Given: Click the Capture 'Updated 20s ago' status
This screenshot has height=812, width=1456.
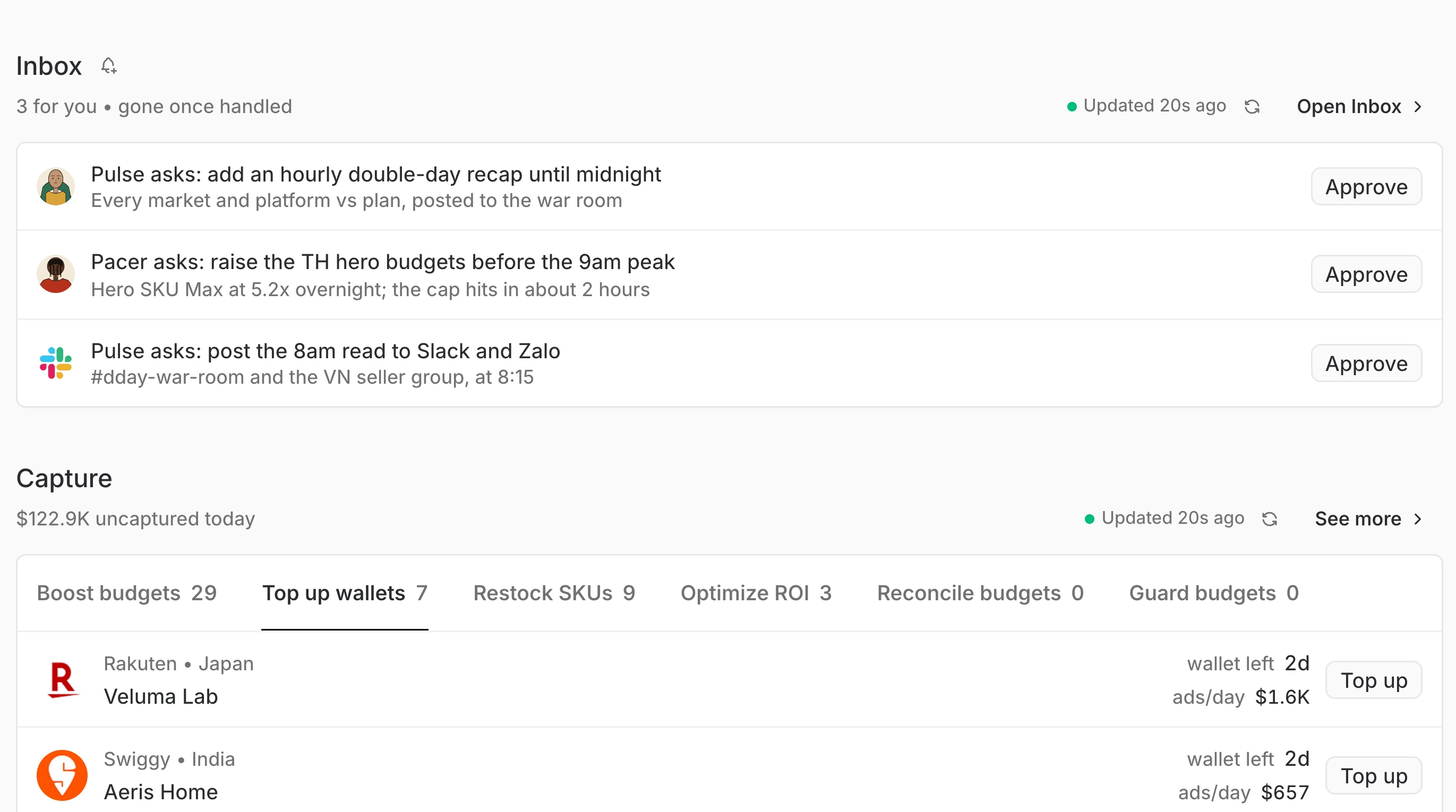Looking at the screenshot, I should click(x=1165, y=518).
